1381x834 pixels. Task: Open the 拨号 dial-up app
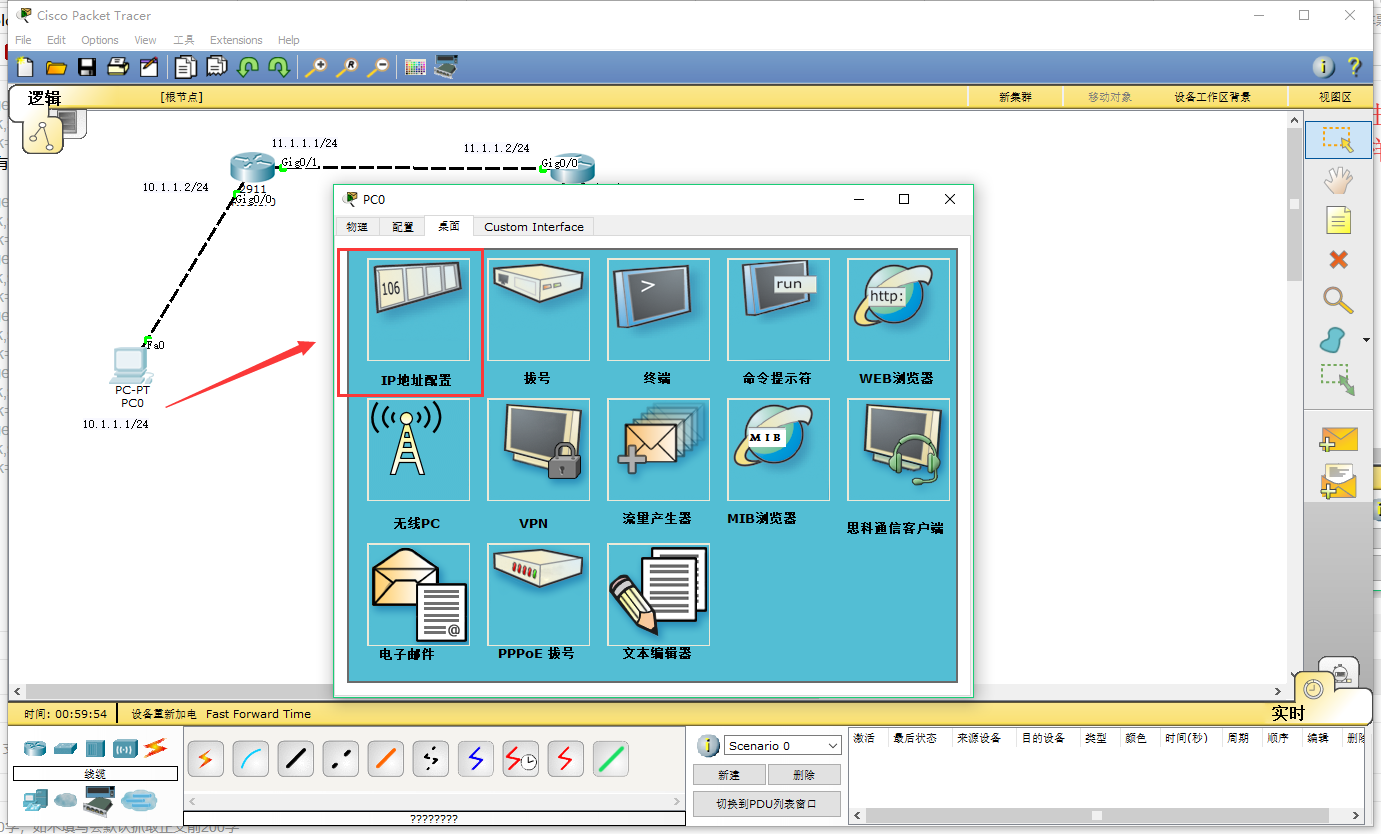(538, 309)
